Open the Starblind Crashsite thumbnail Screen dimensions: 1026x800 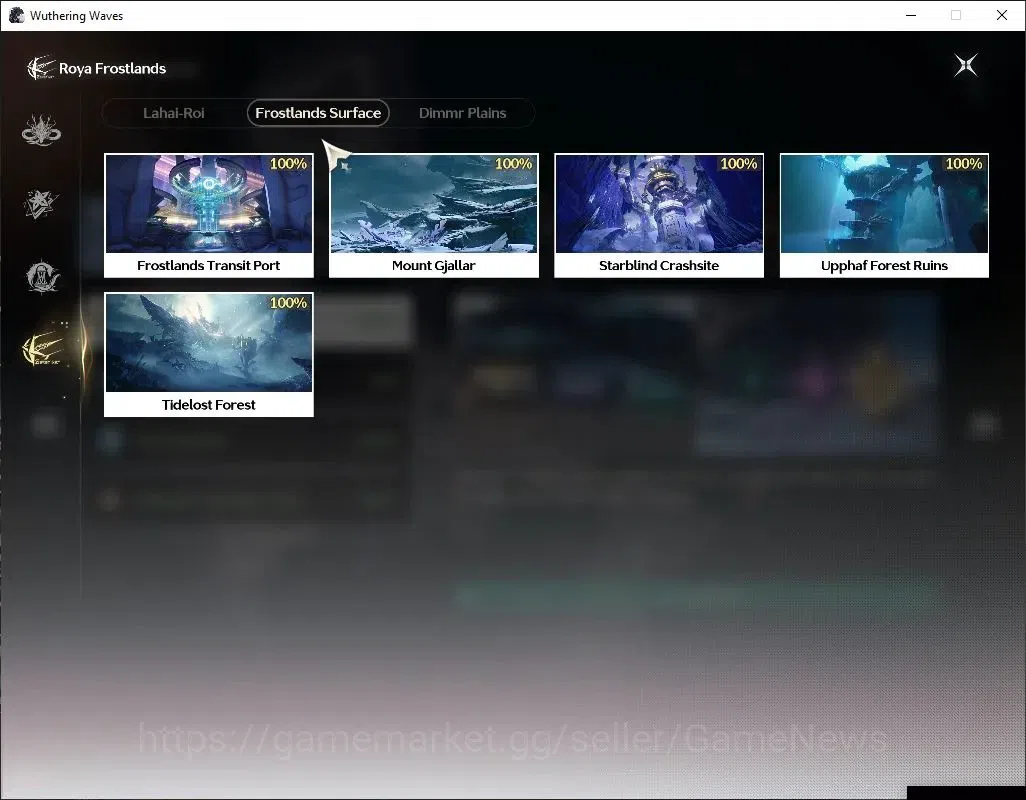659,203
